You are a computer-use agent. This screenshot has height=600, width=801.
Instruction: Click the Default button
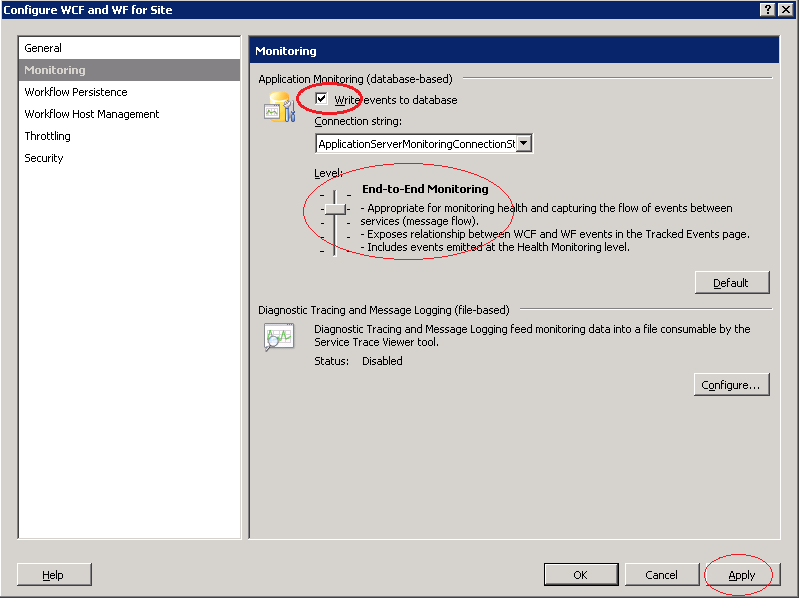click(732, 282)
